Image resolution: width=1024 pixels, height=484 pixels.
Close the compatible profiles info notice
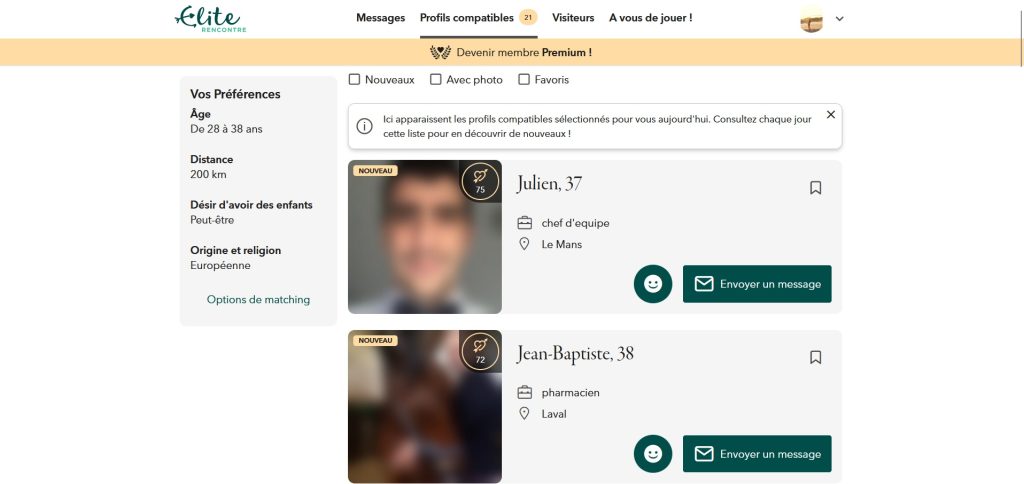click(x=830, y=115)
